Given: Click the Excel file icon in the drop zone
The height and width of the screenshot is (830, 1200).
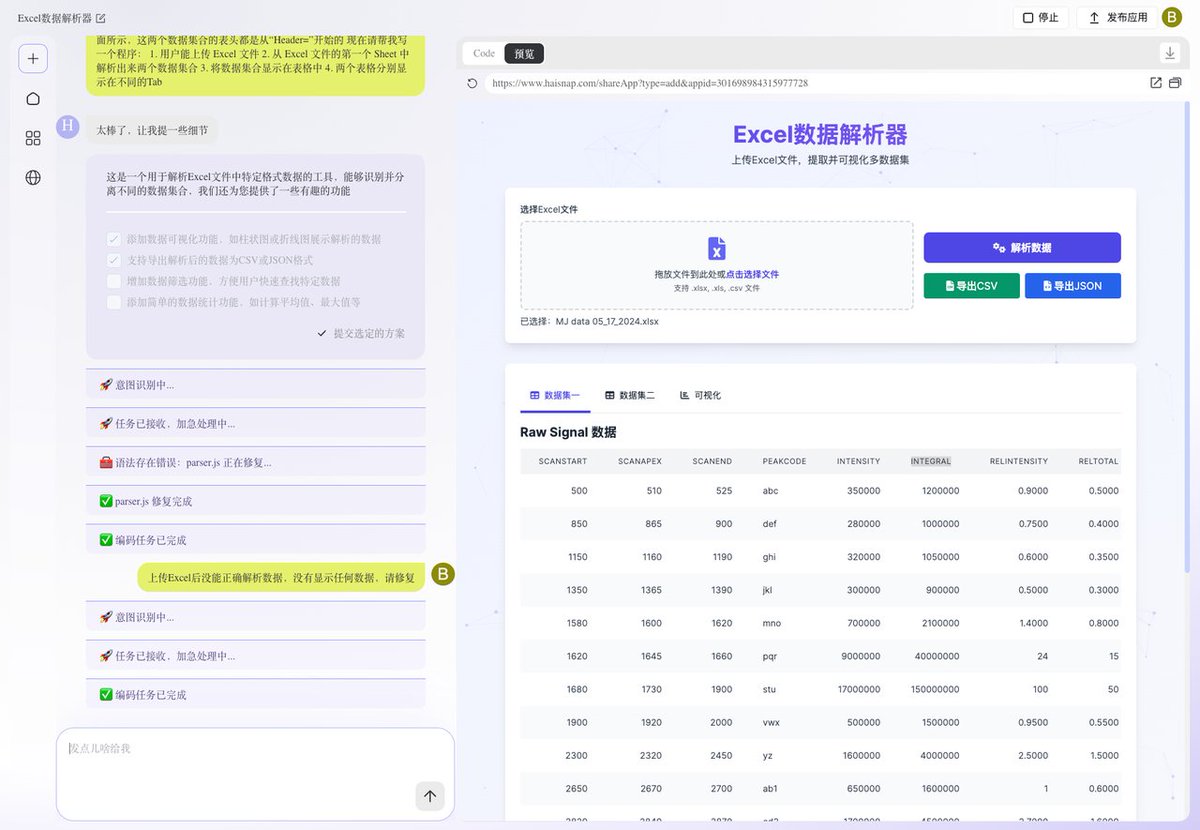Looking at the screenshot, I should click(x=715, y=250).
